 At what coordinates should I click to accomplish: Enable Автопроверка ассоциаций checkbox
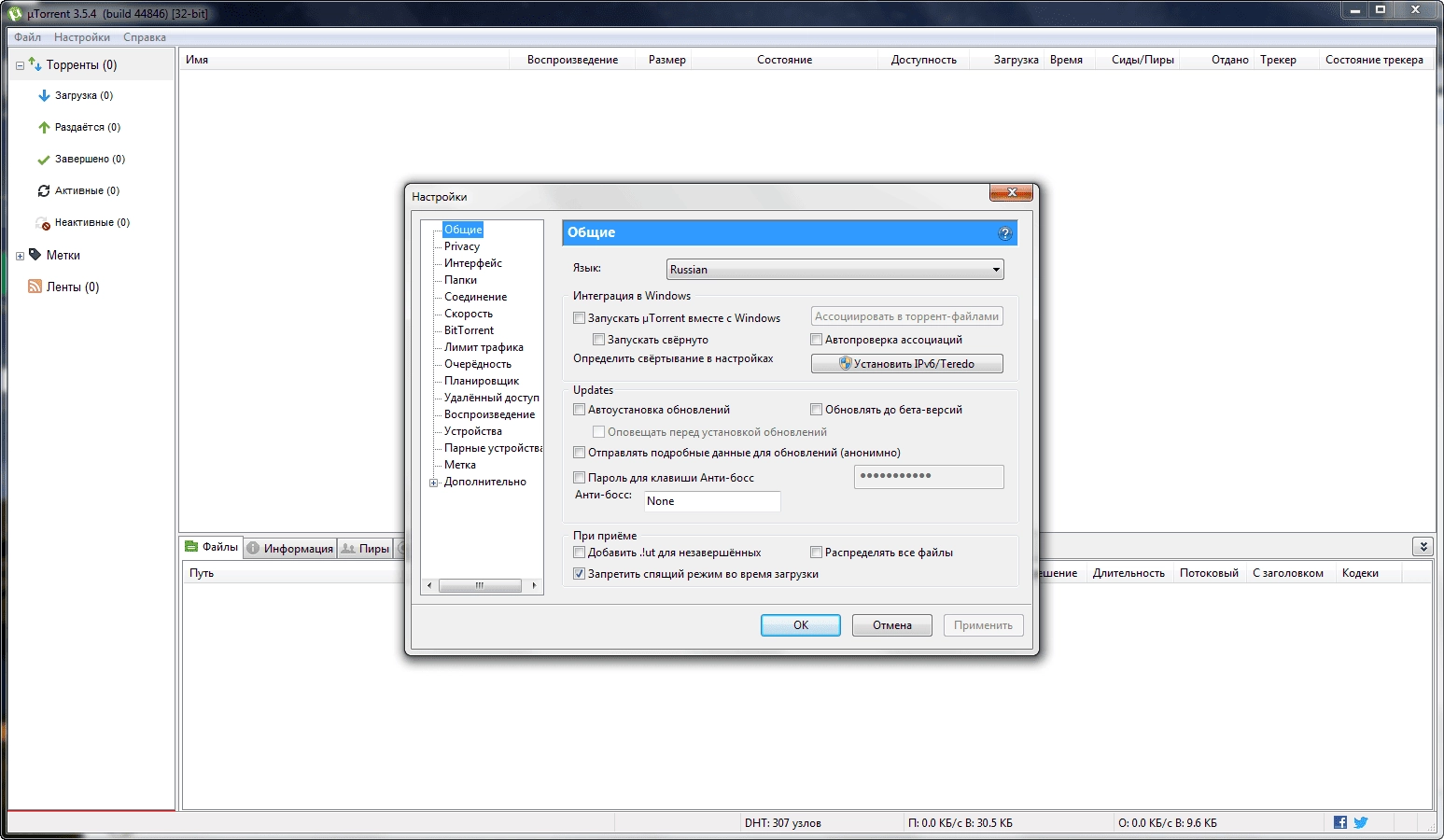pos(816,340)
